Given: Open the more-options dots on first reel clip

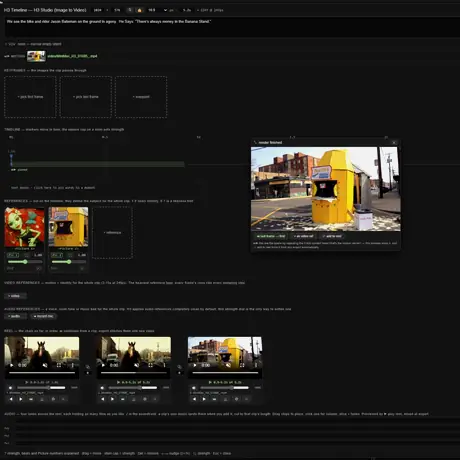Looking at the screenshot, I should [x=72, y=365].
